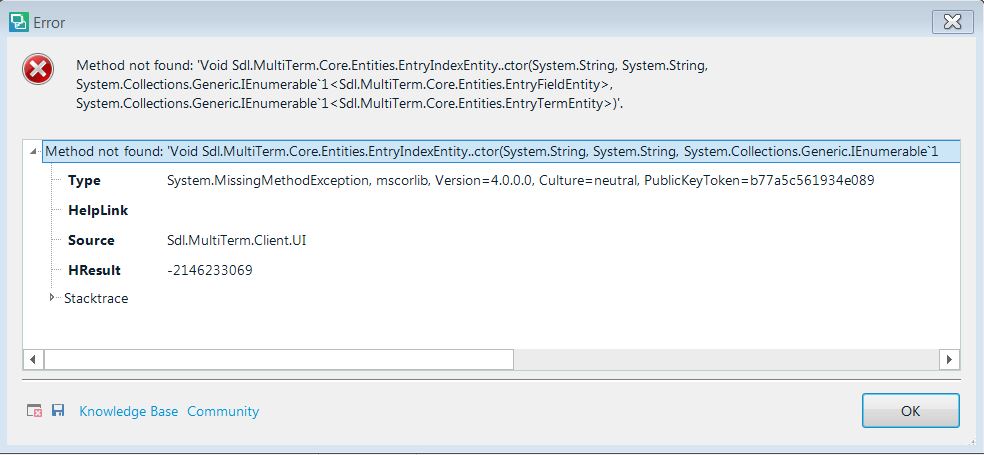Click the empty scrollbar track right of thumb
The width and height of the screenshot is (984, 455).
[x=726, y=360]
